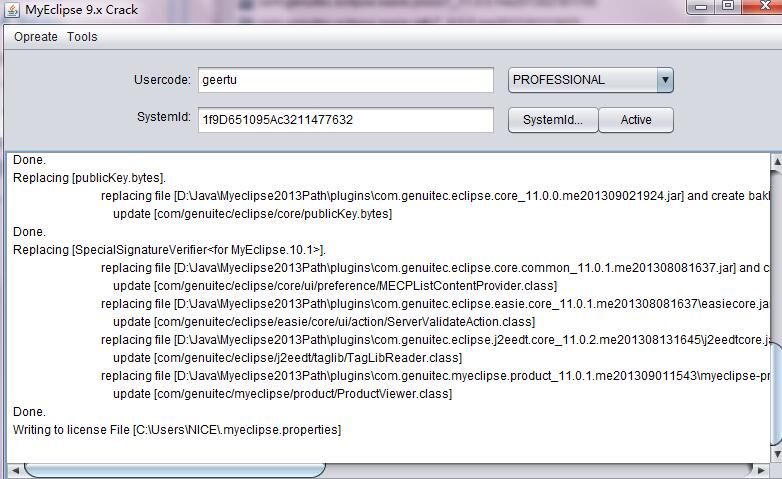Click the horizontal scrollbar right arrow
This screenshot has height=479, width=782.
click(761, 470)
